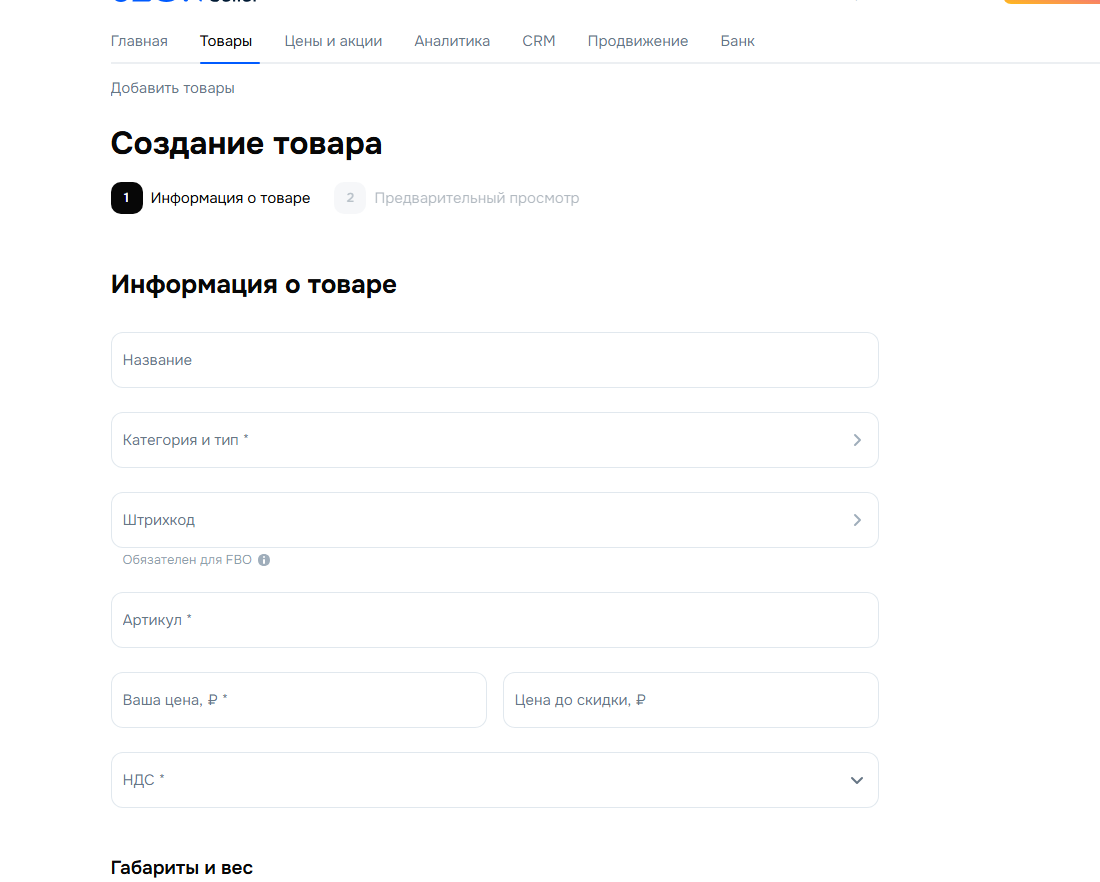Switch to the CRM tab
Image resolution: width=1100 pixels, height=882 pixels.
pyautogui.click(x=539, y=41)
